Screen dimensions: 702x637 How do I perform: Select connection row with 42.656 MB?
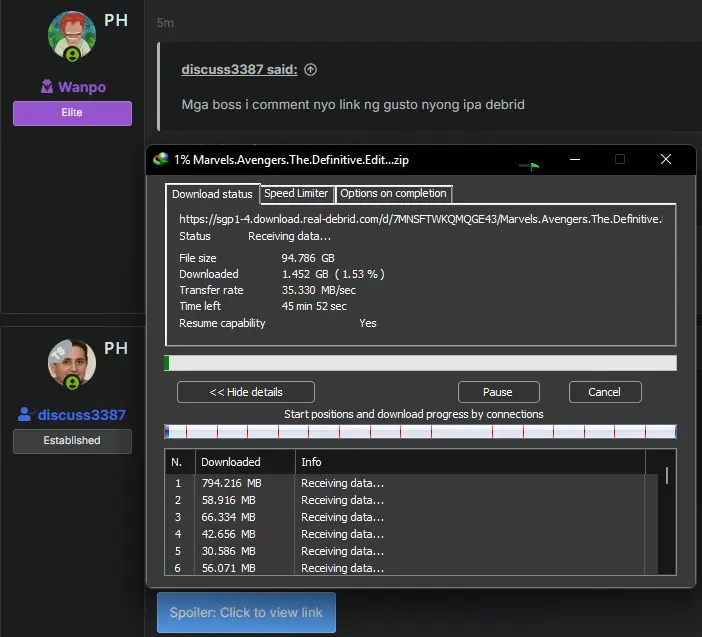(x=411, y=534)
